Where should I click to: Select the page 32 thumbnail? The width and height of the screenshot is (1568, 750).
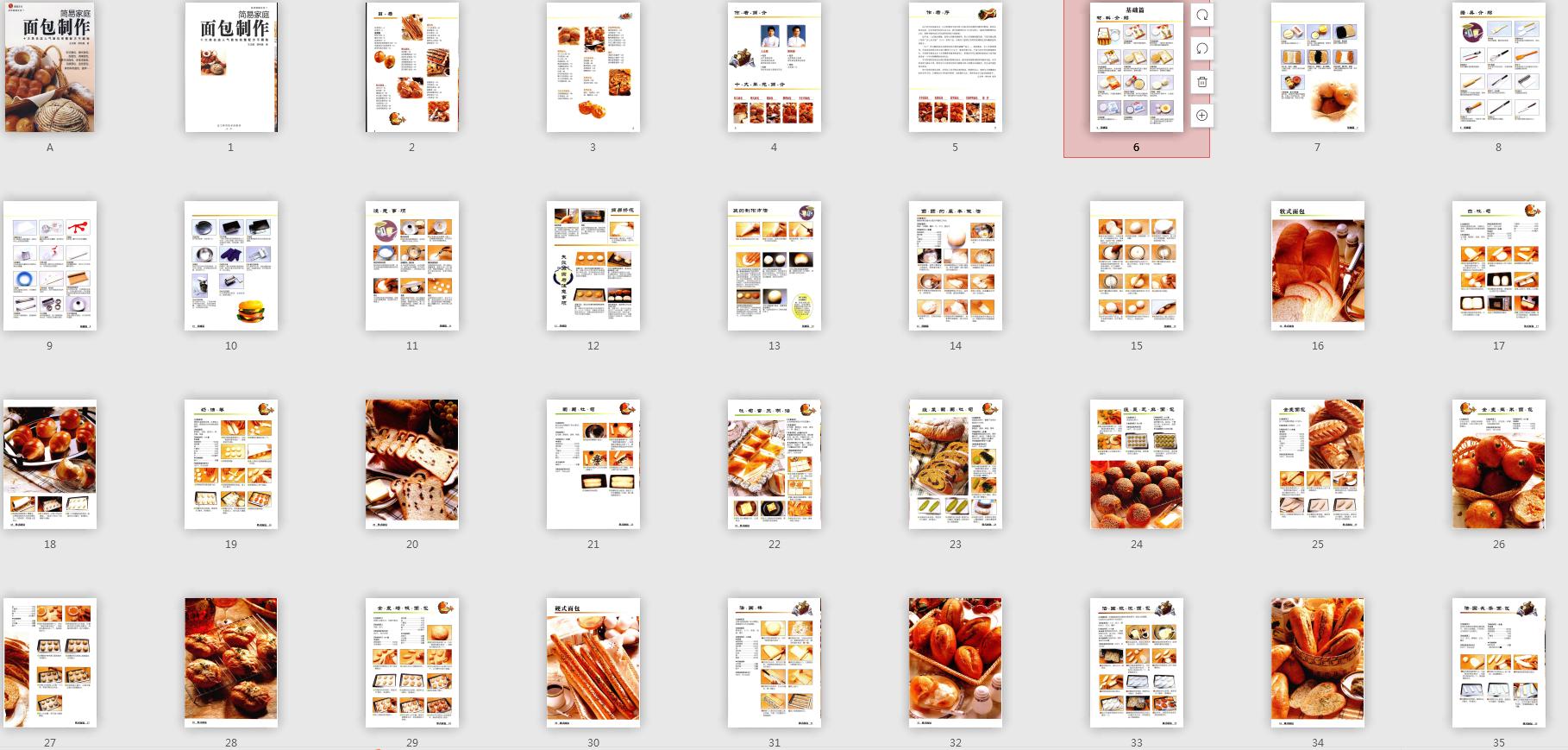tap(955, 662)
